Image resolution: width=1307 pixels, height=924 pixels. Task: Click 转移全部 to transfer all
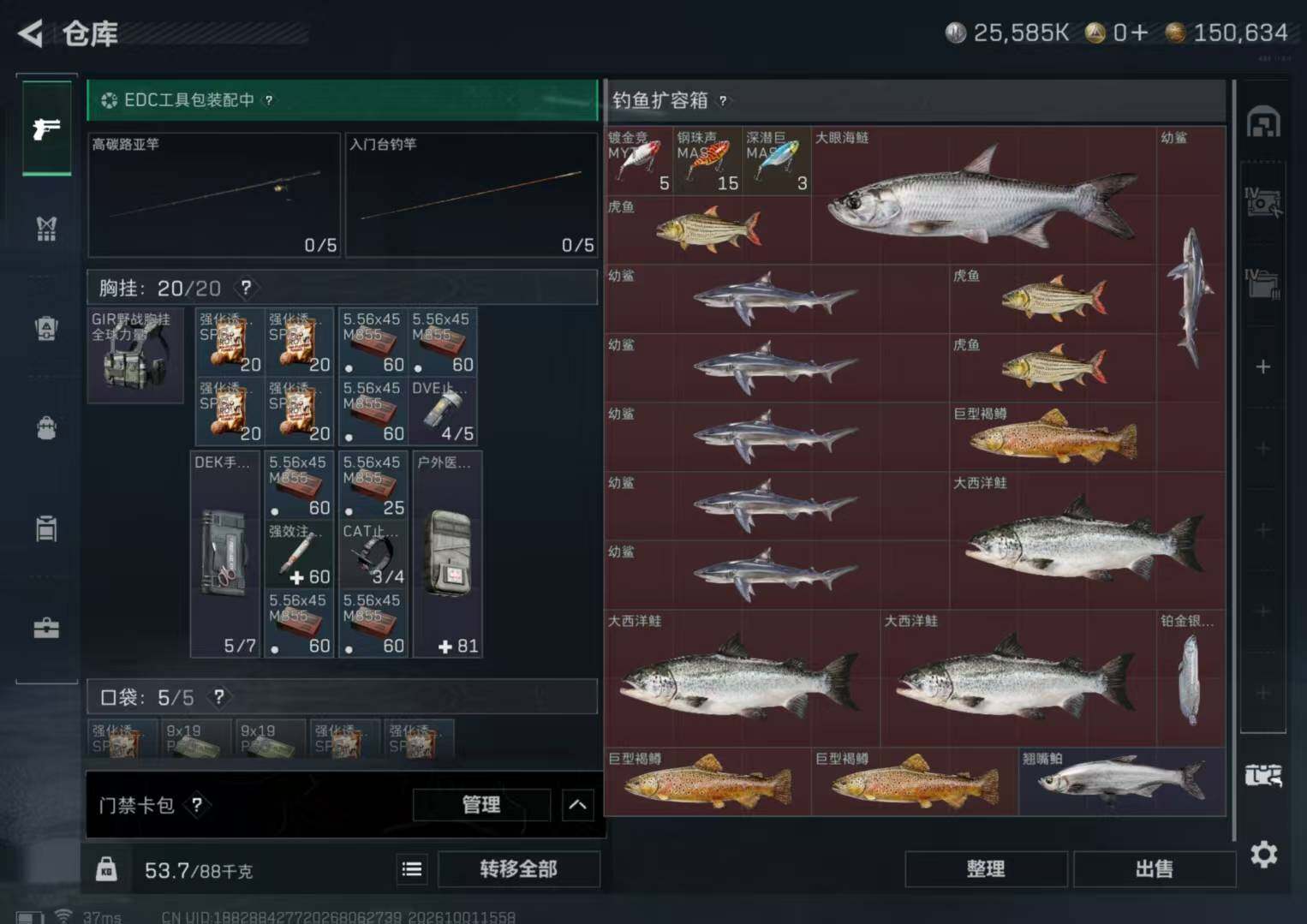click(x=519, y=869)
